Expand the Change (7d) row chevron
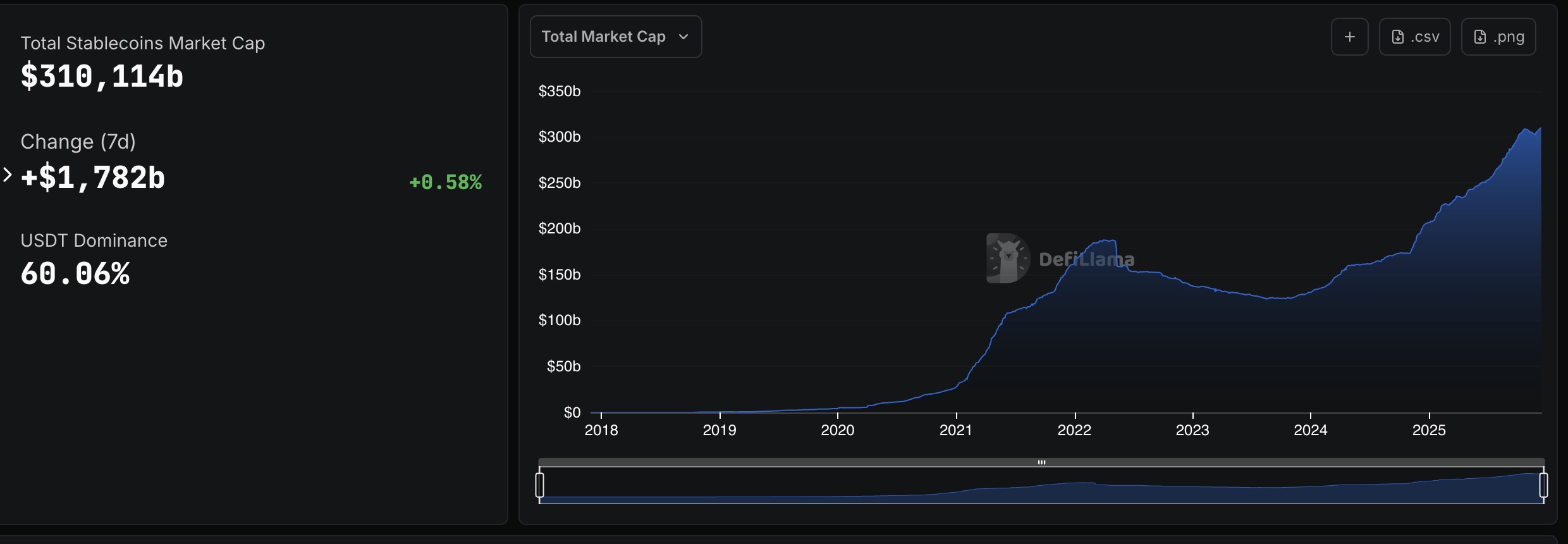The image size is (1568, 544). [x=8, y=175]
